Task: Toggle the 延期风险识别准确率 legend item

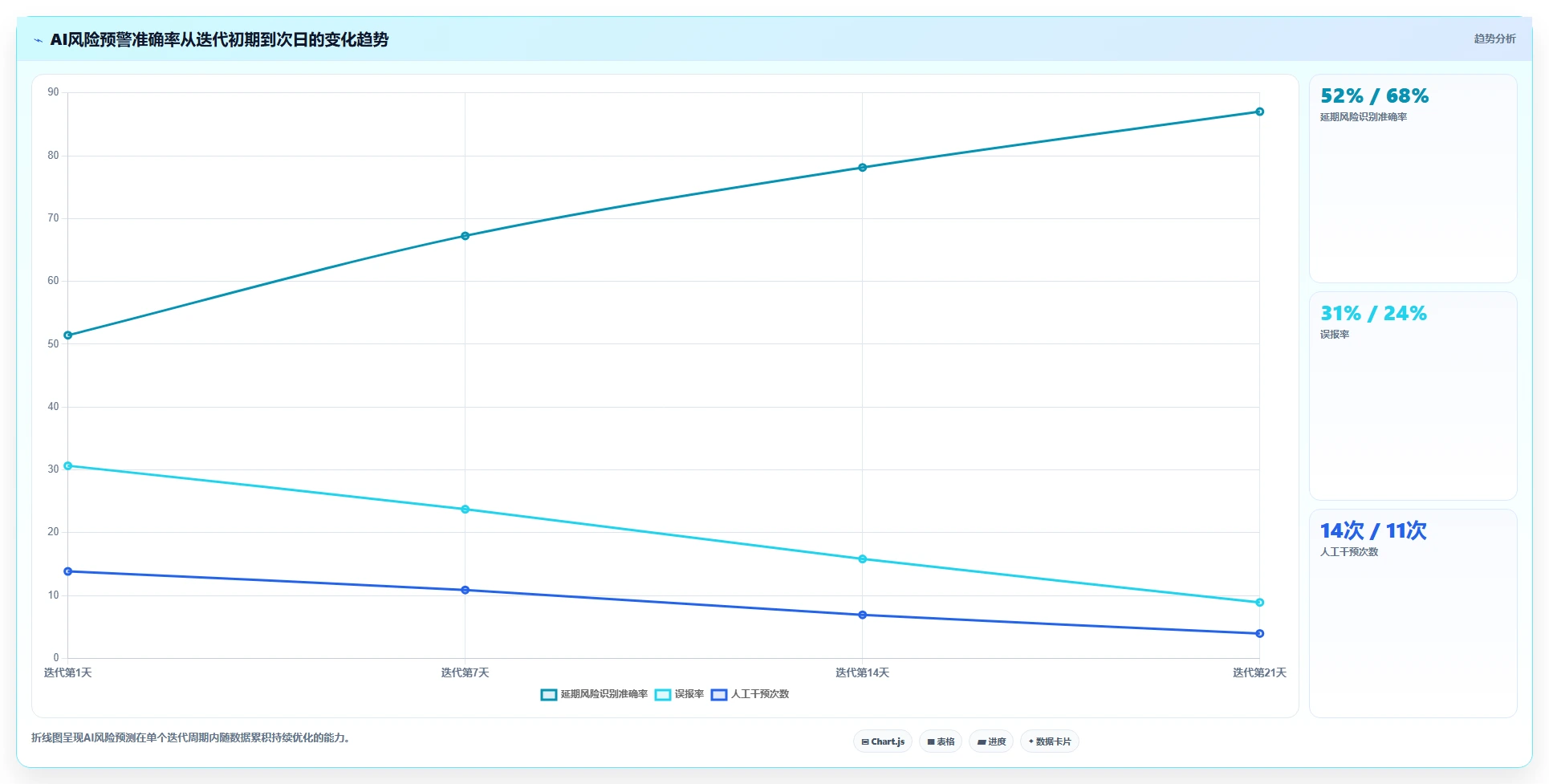Action: [x=594, y=694]
